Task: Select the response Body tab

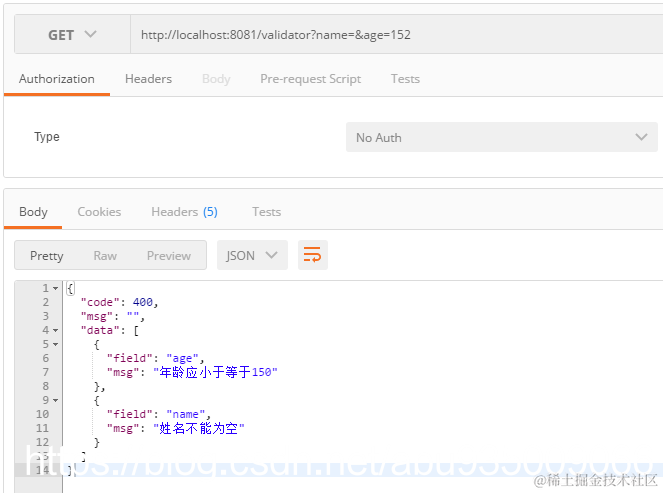Action: 33,212
